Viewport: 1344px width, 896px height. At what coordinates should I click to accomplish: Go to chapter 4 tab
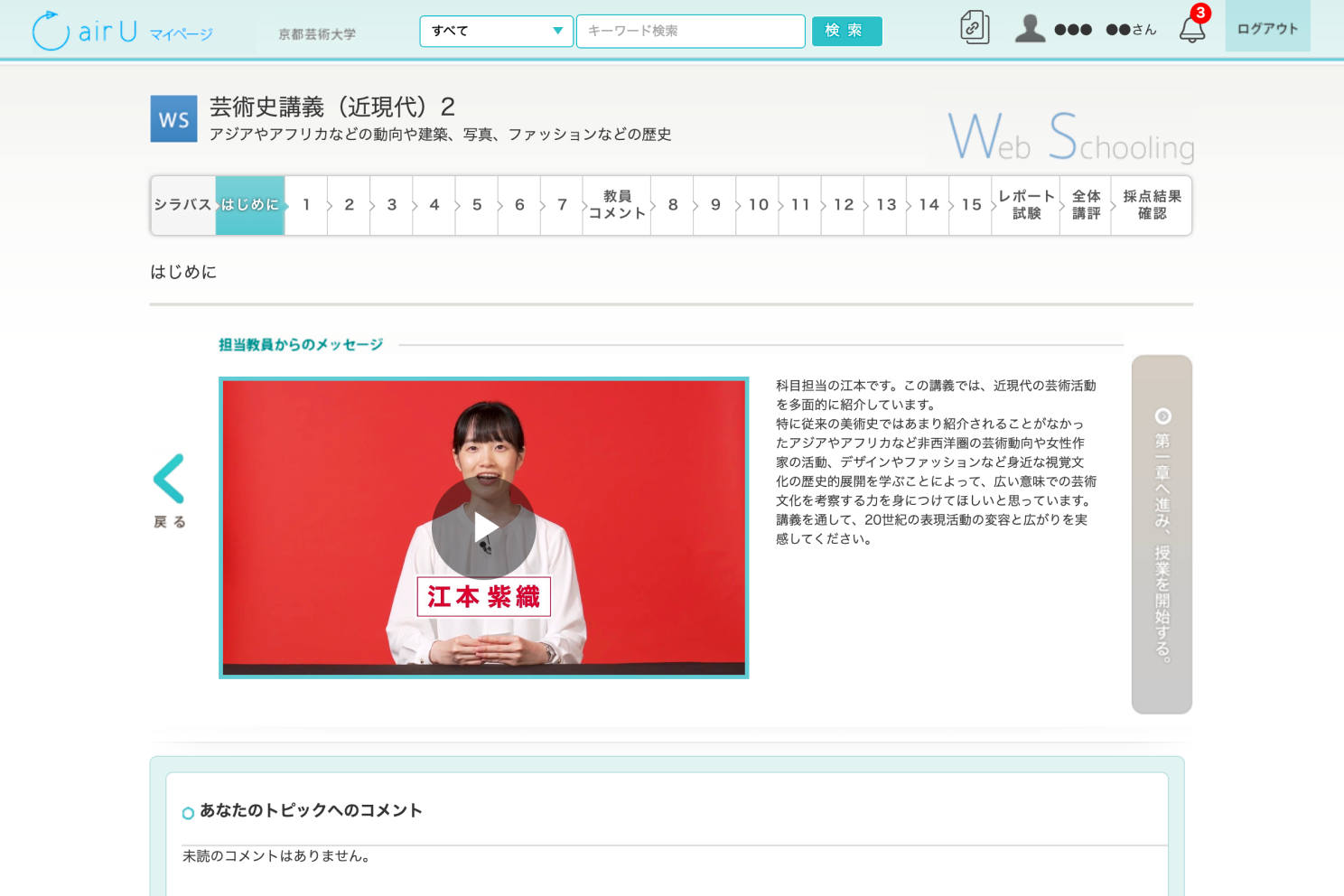pyautogui.click(x=434, y=205)
